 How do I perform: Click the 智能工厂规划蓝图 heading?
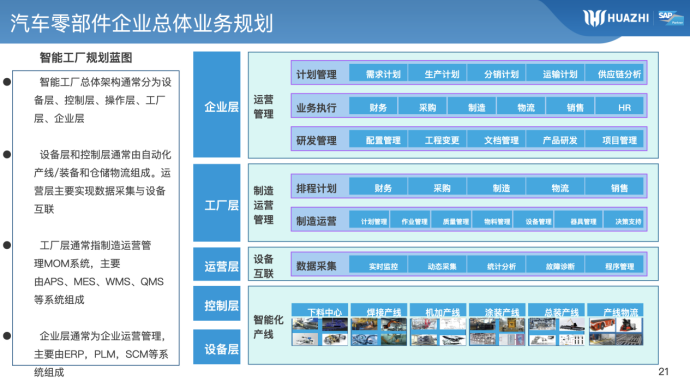tap(86, 58)
